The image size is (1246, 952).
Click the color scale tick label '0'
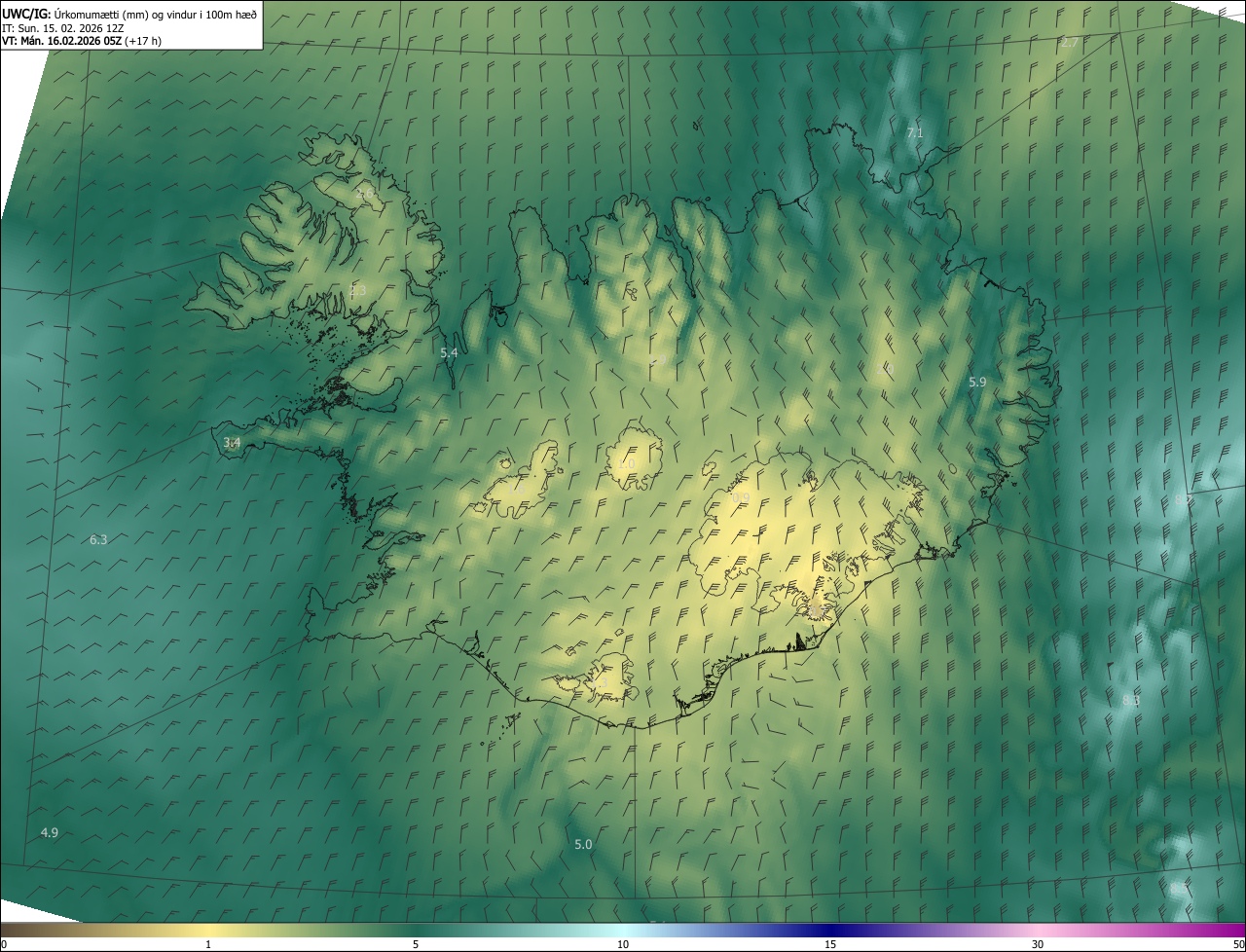[4, 945]
